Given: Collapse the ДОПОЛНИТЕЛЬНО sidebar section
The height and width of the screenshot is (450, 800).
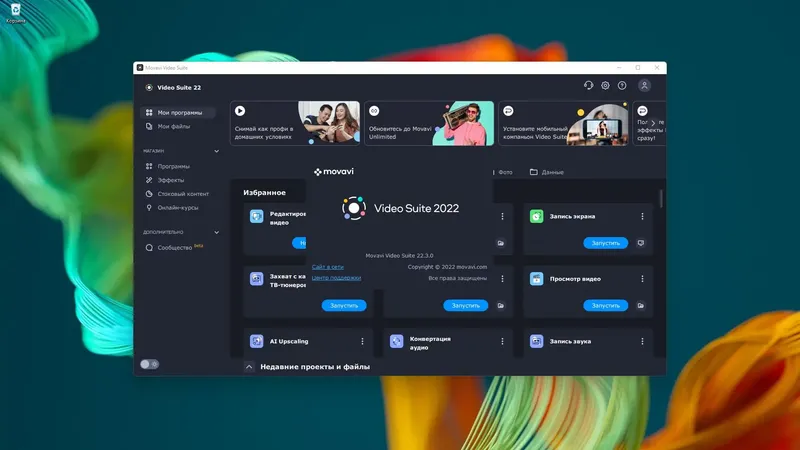Looking at the screenshot, I should [216, 233].
